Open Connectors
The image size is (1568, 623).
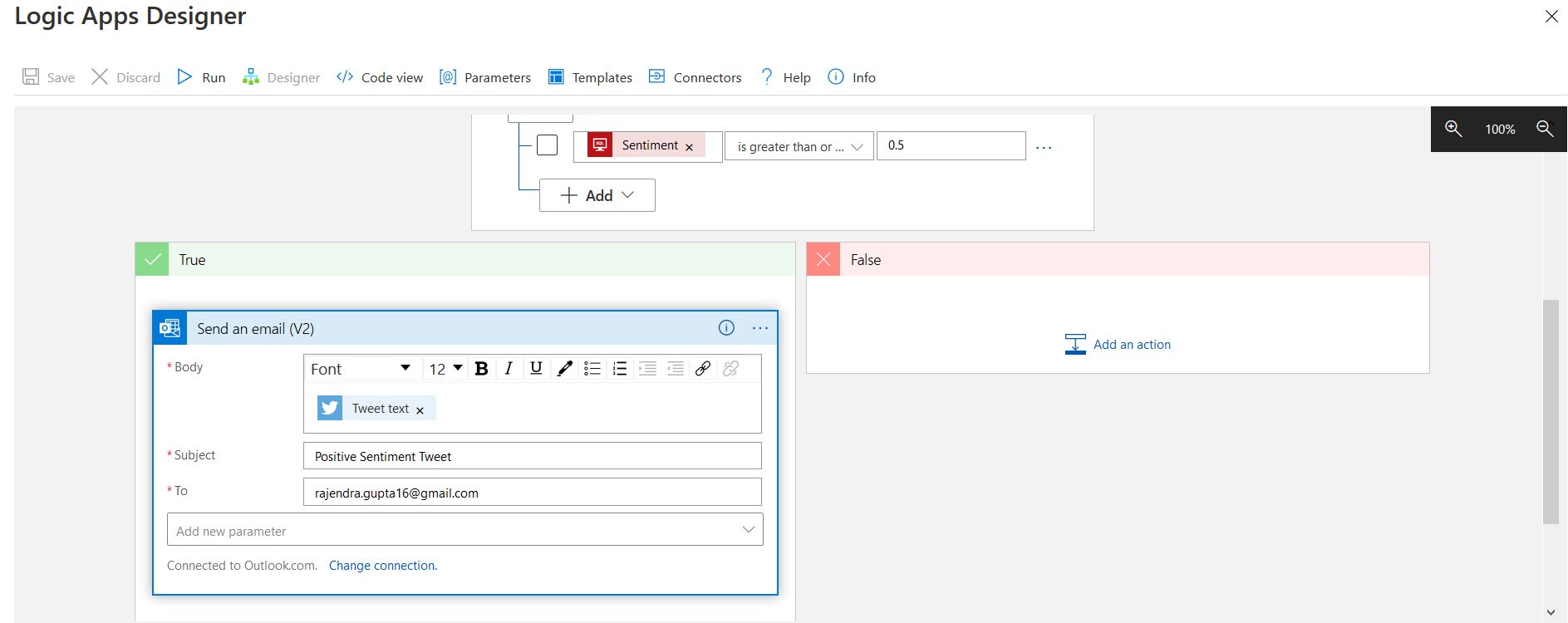(x=695, y=77)
